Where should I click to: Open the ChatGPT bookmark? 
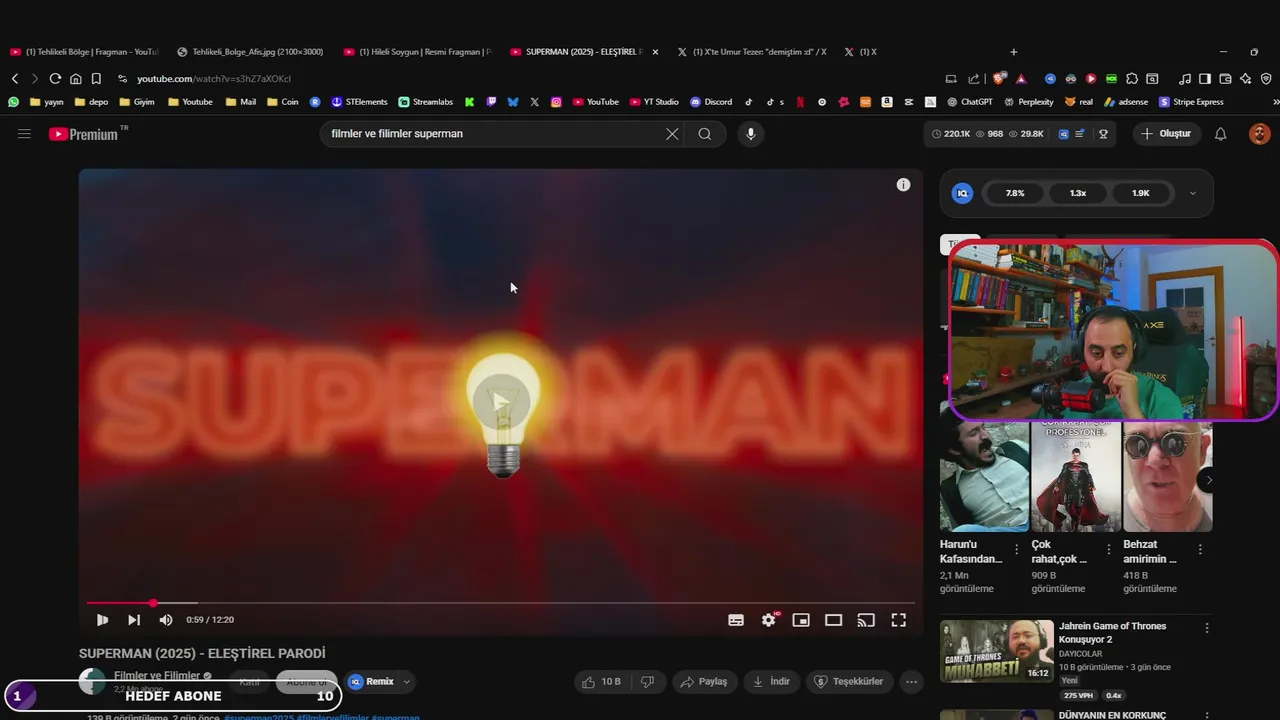968,102
